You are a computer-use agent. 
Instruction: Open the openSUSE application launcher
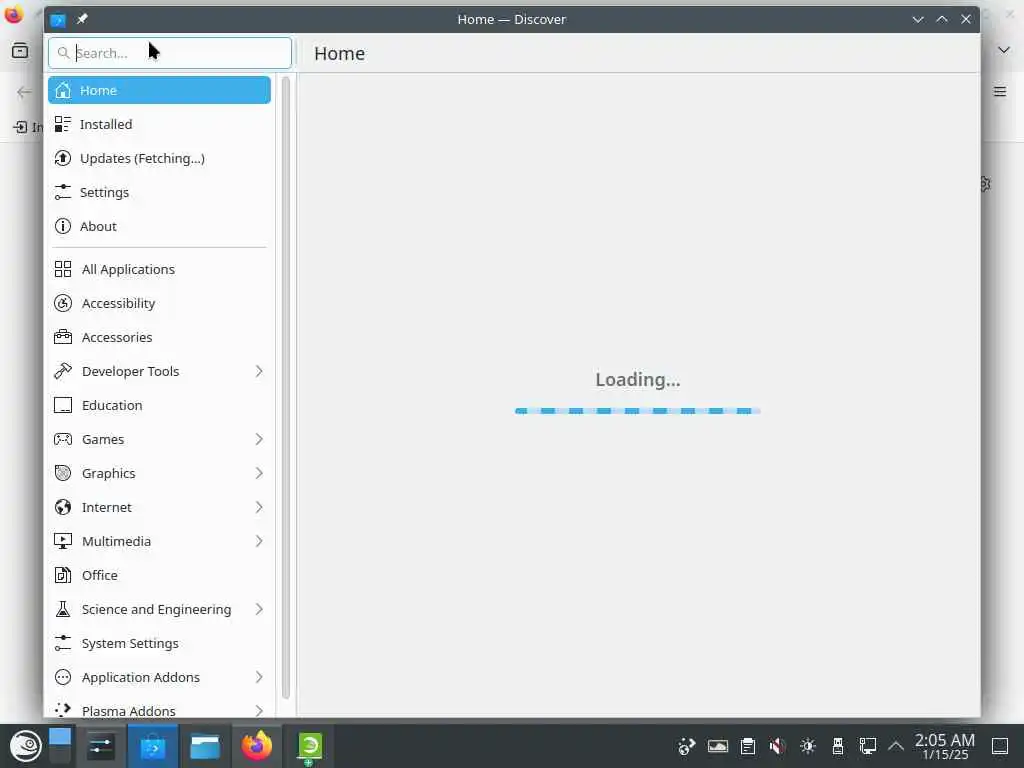click(x=25, y=746)
